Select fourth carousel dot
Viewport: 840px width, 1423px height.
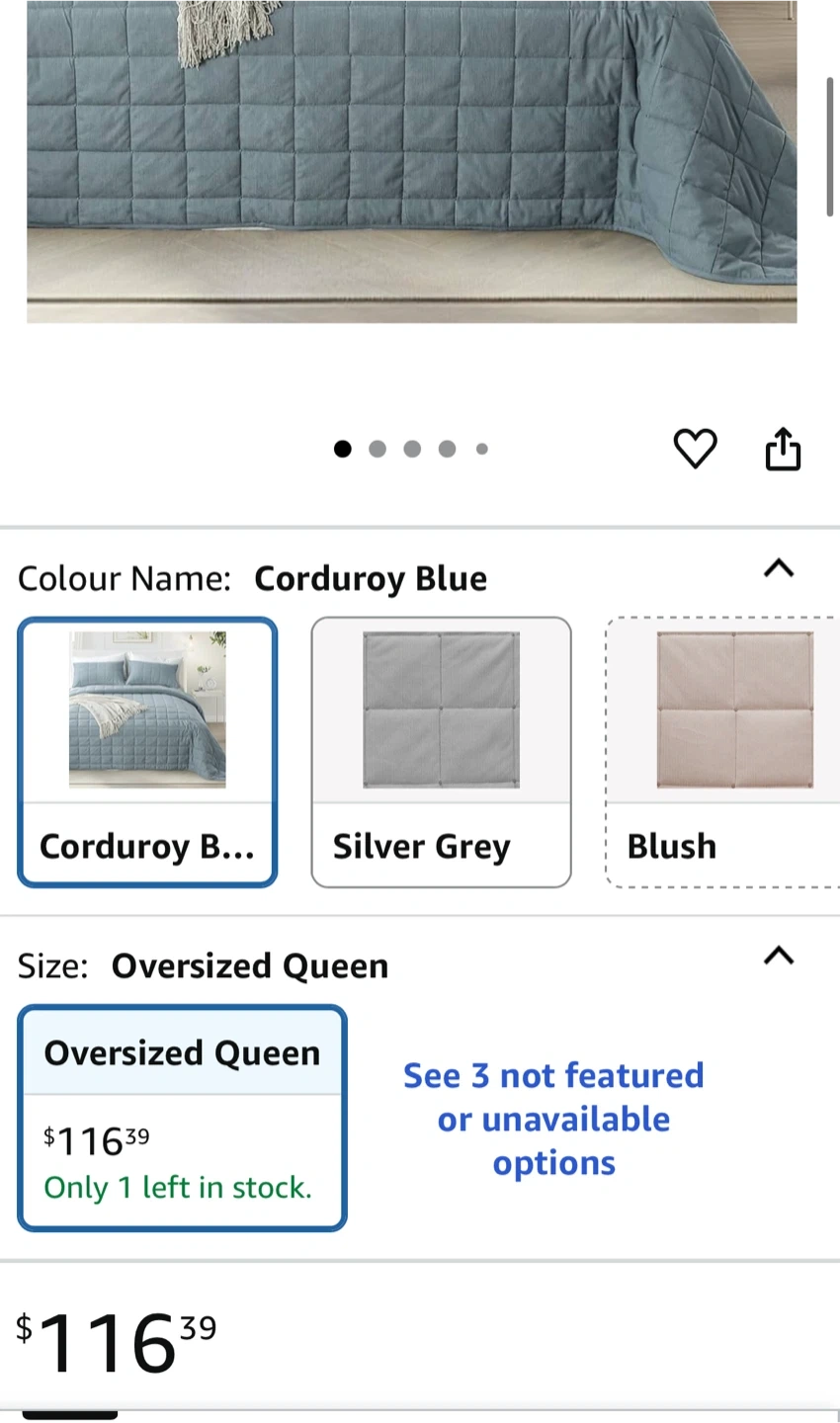[x=447, y=449]
